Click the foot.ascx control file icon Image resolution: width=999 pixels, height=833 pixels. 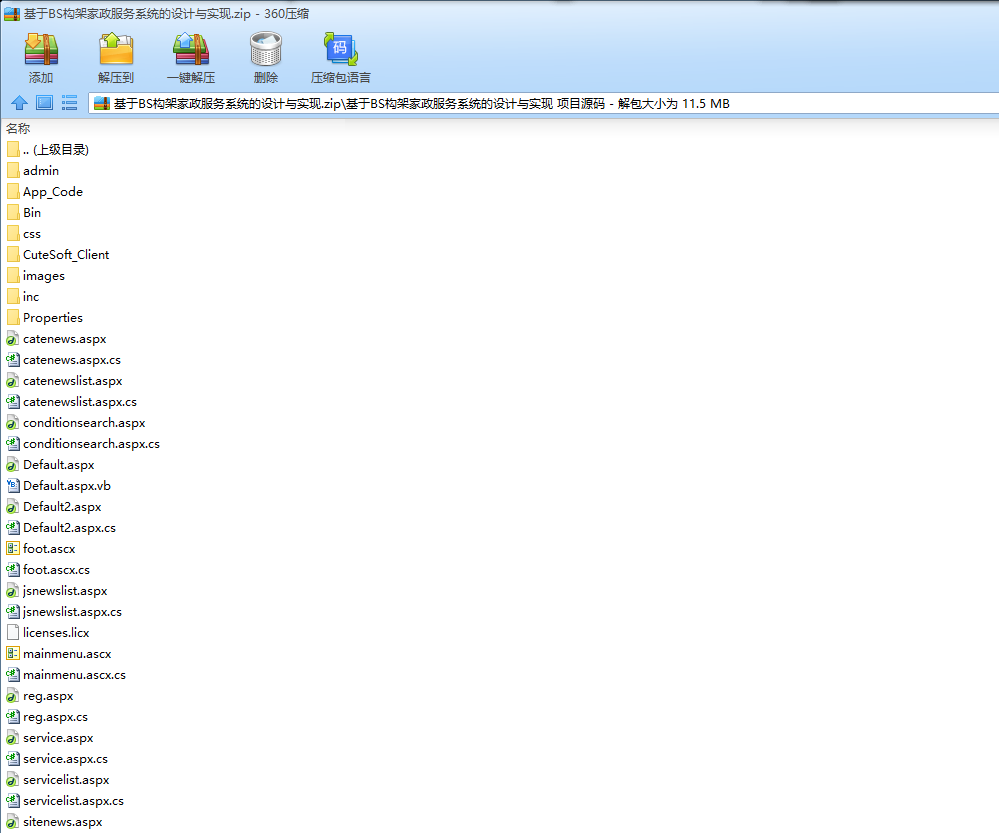(x=13, y=549)
